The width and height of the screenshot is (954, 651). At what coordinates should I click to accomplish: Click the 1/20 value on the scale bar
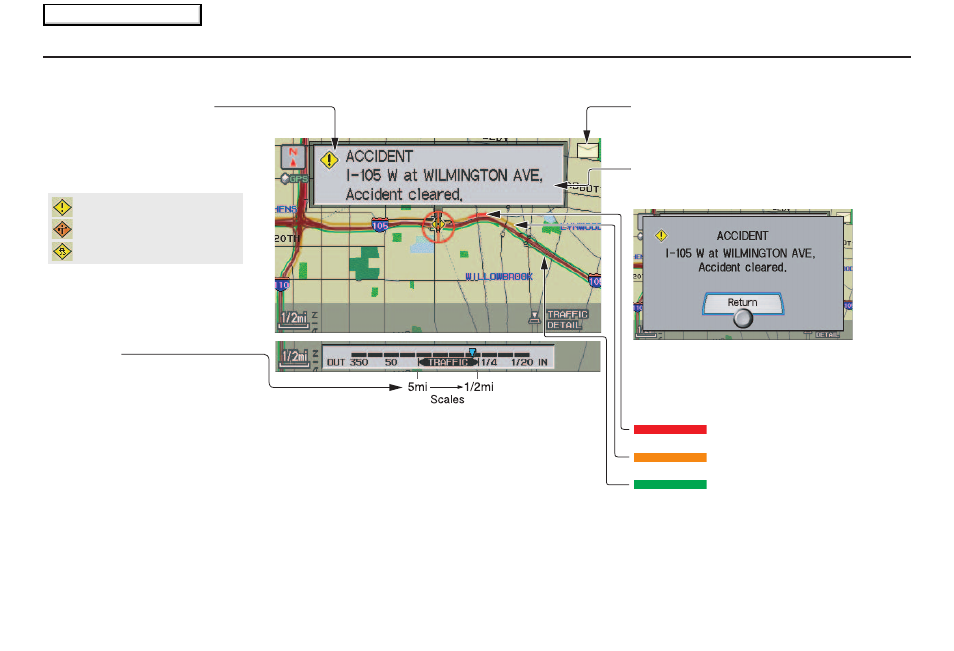(522, 363)
